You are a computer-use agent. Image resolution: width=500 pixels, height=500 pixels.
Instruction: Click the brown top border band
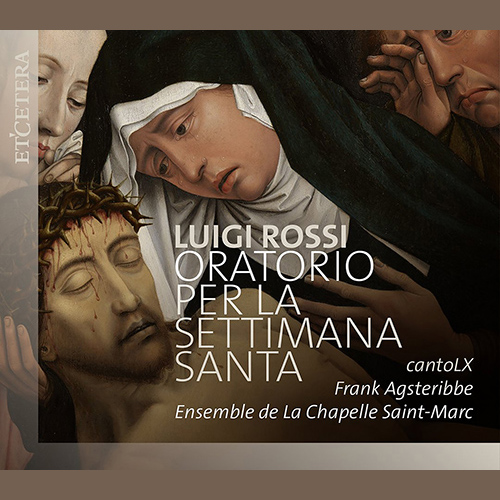[x=250, y=15]
